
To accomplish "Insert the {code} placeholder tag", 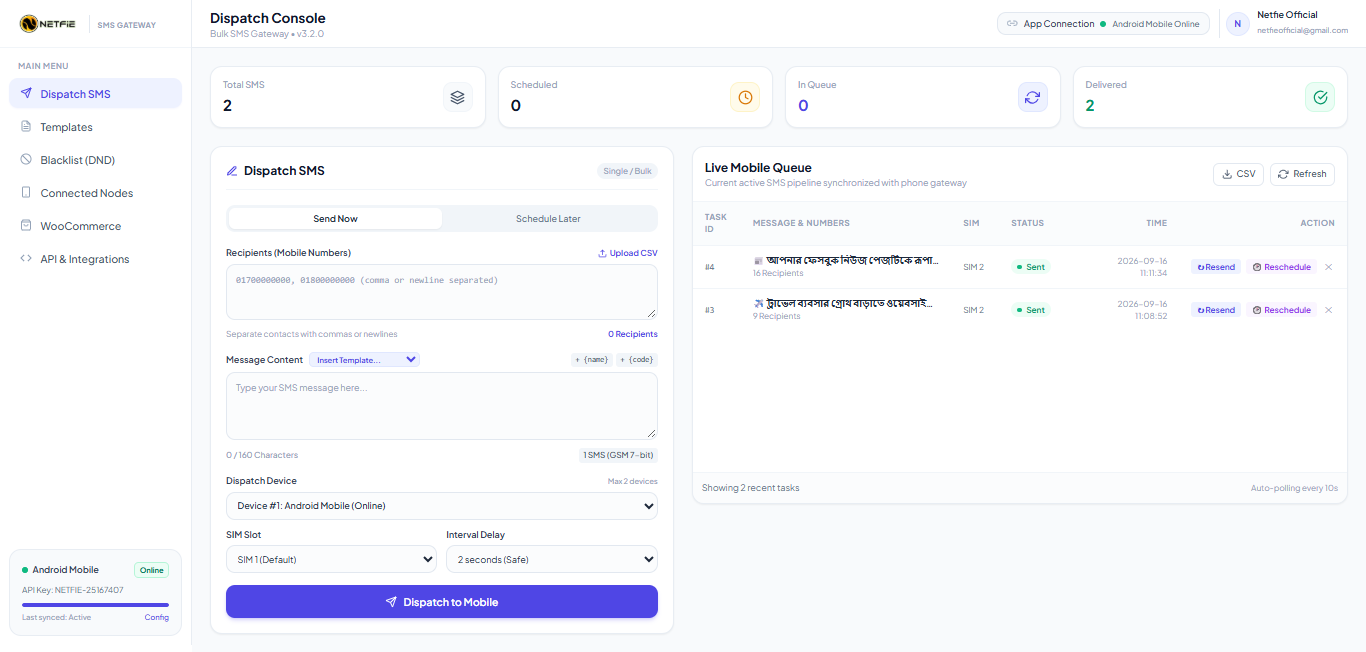I will 637,360.
